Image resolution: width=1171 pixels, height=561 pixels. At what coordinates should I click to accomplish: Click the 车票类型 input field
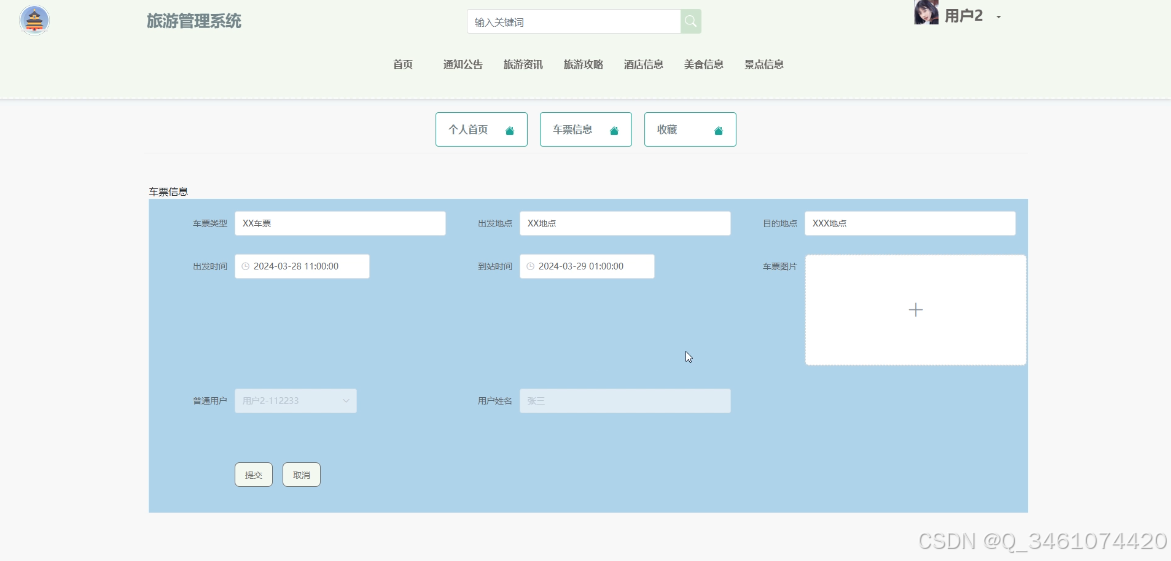(x=341, y=223)
